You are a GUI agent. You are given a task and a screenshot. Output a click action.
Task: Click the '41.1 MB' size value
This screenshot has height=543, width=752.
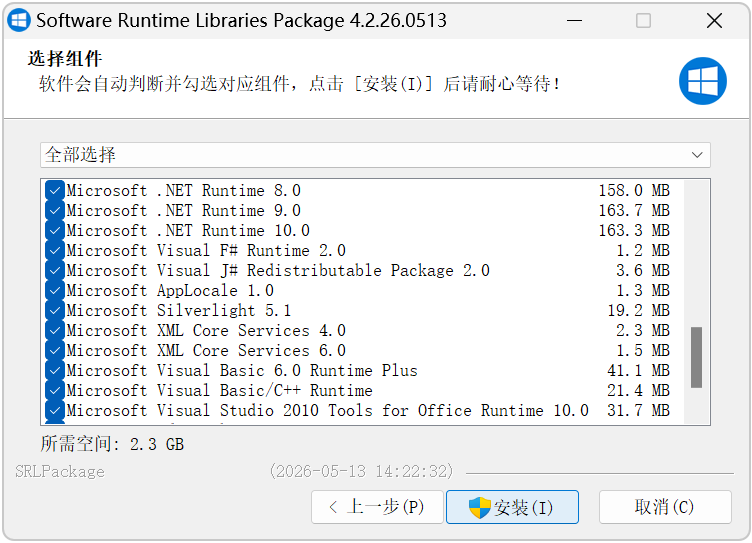point(638,370)
